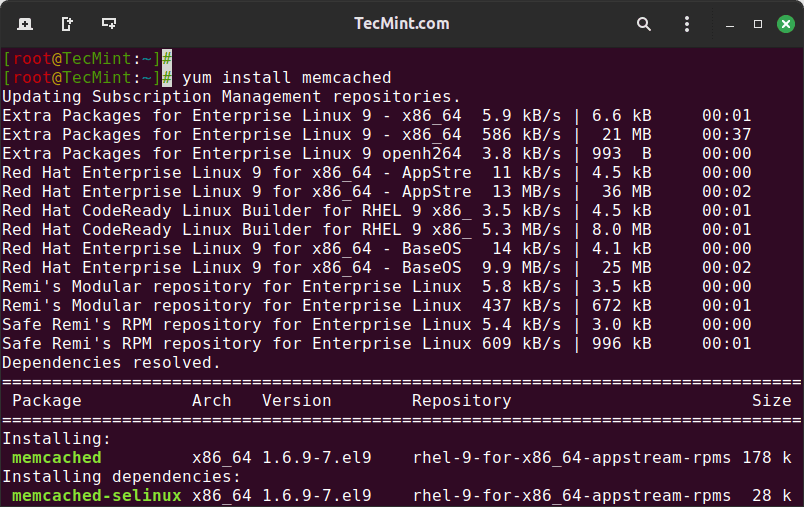
Task: Click the '437 kB/s' speed value
Action: click(x=521, y=306)
